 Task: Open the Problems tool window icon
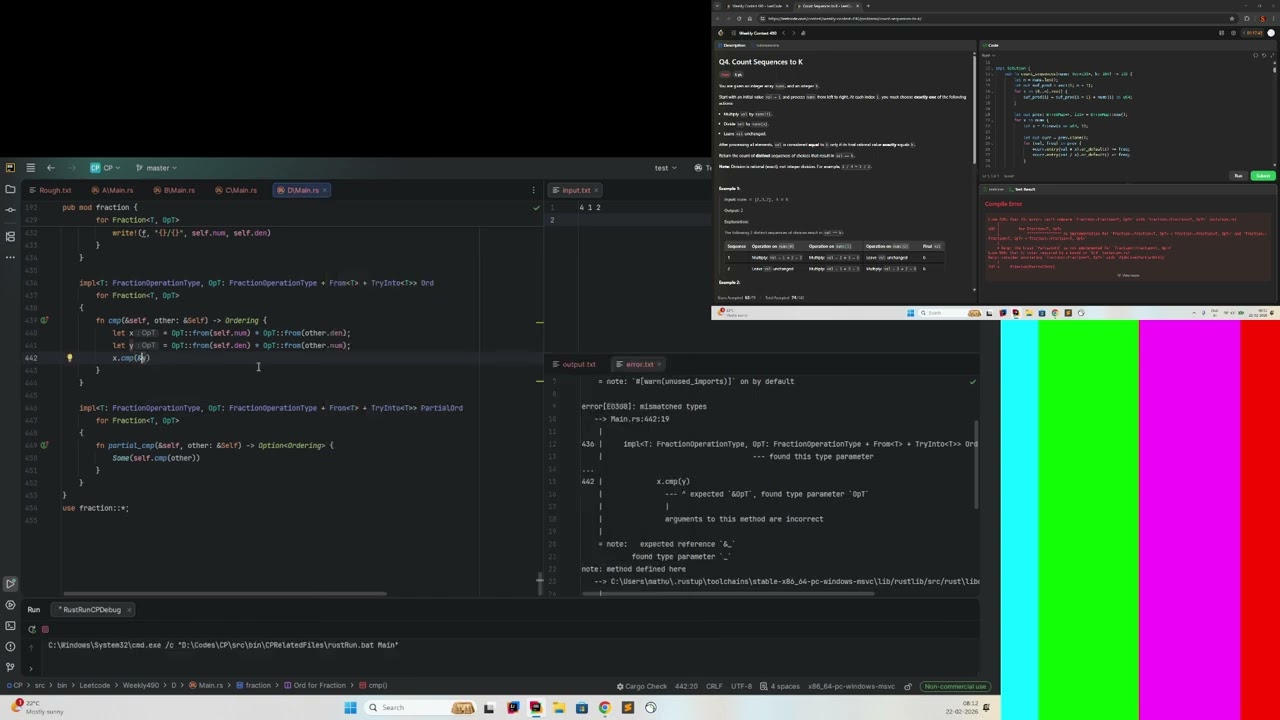(10, 647)
